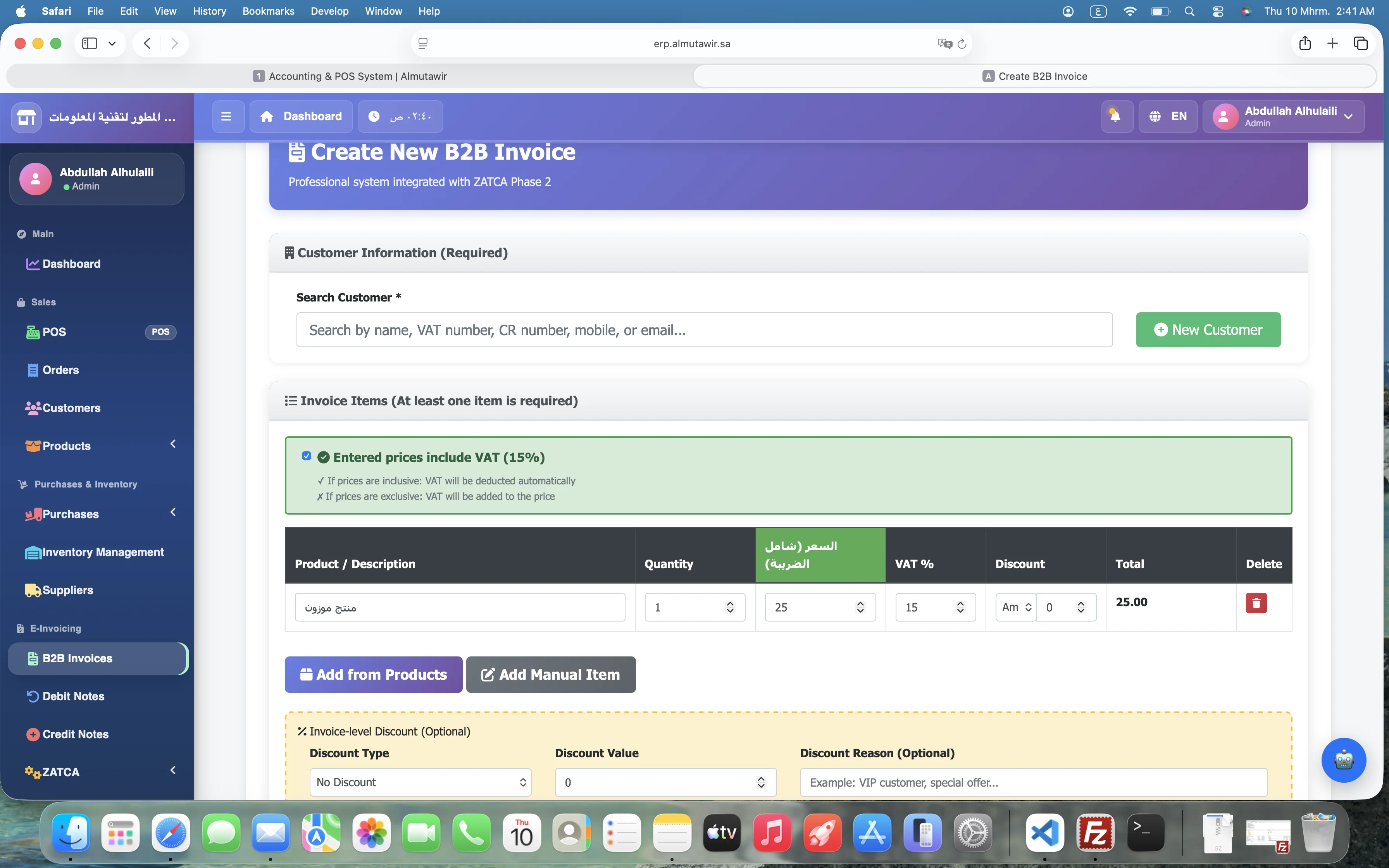The width and height of the screenshot is (1389, 868).
Task: Switch language with EN button
Action: click(1168, 117)
